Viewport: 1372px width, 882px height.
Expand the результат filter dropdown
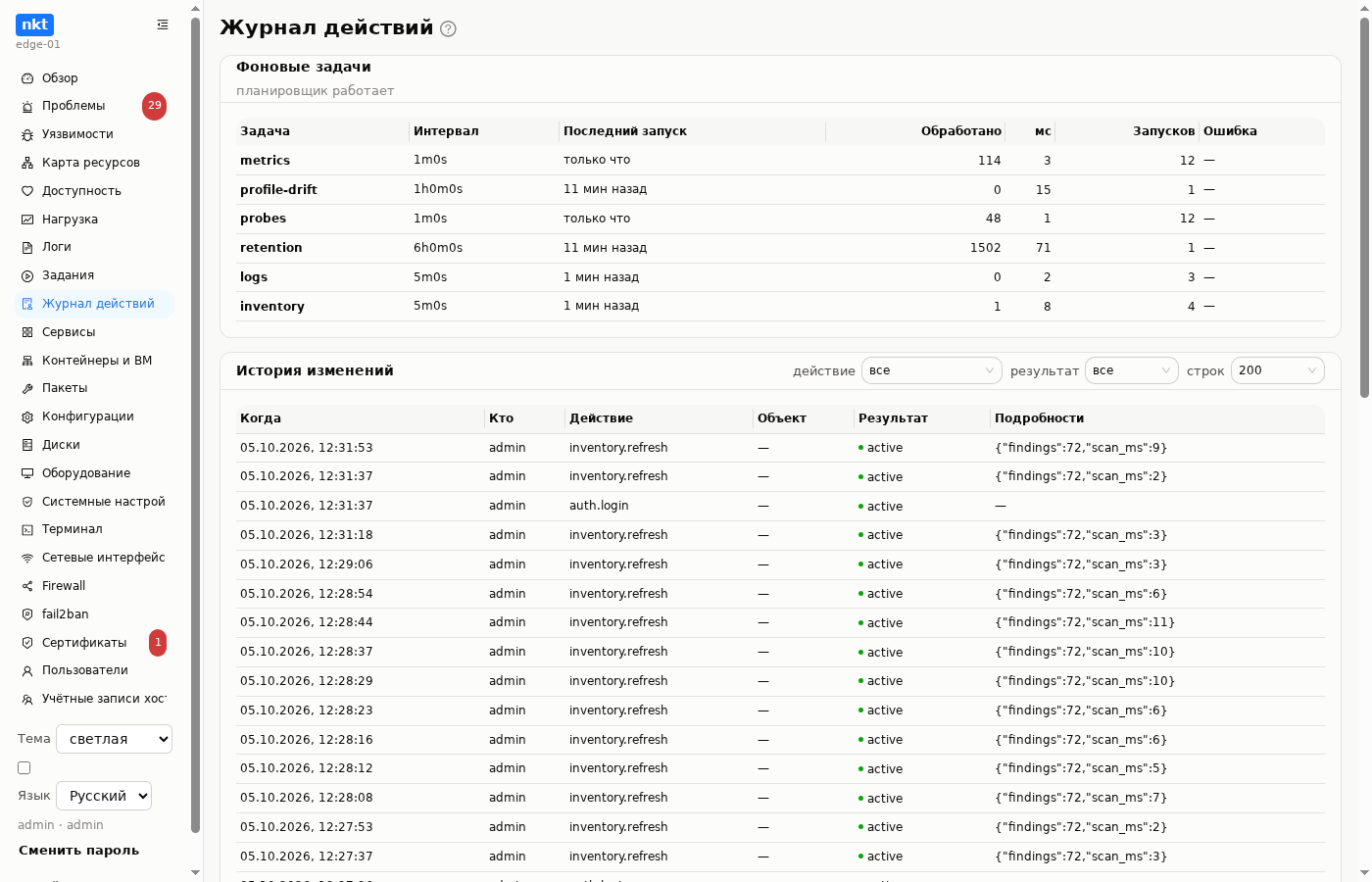tap(1132, 370)
